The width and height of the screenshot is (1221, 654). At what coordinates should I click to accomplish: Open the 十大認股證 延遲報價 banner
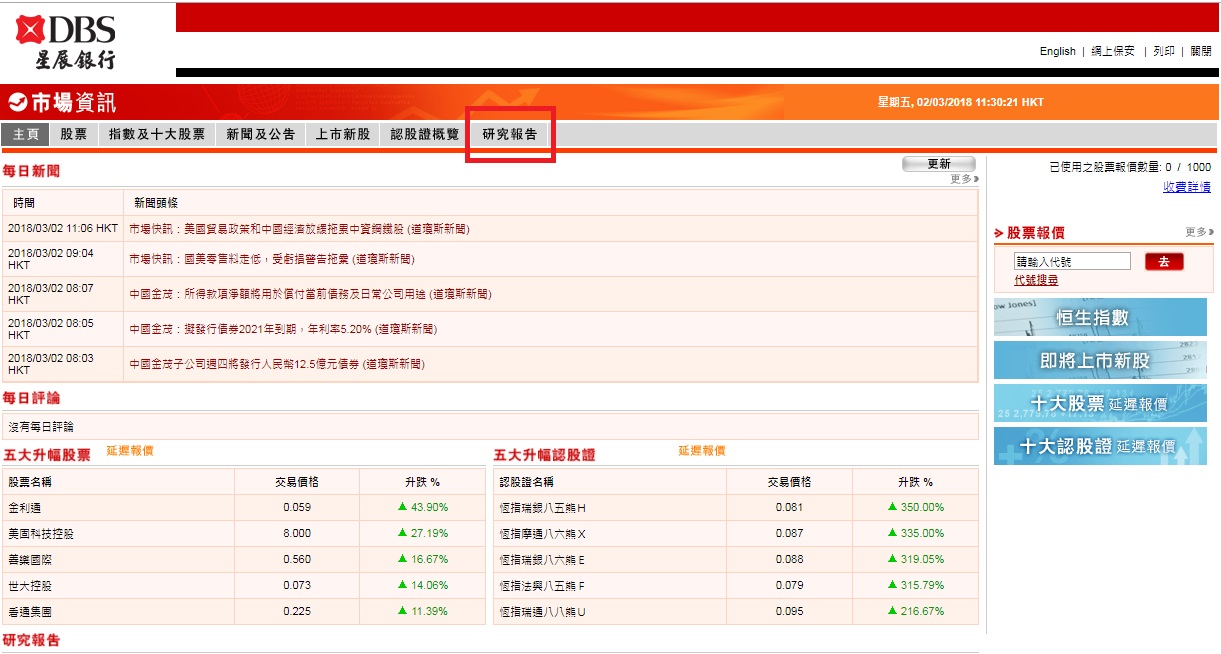(1099, 447)
